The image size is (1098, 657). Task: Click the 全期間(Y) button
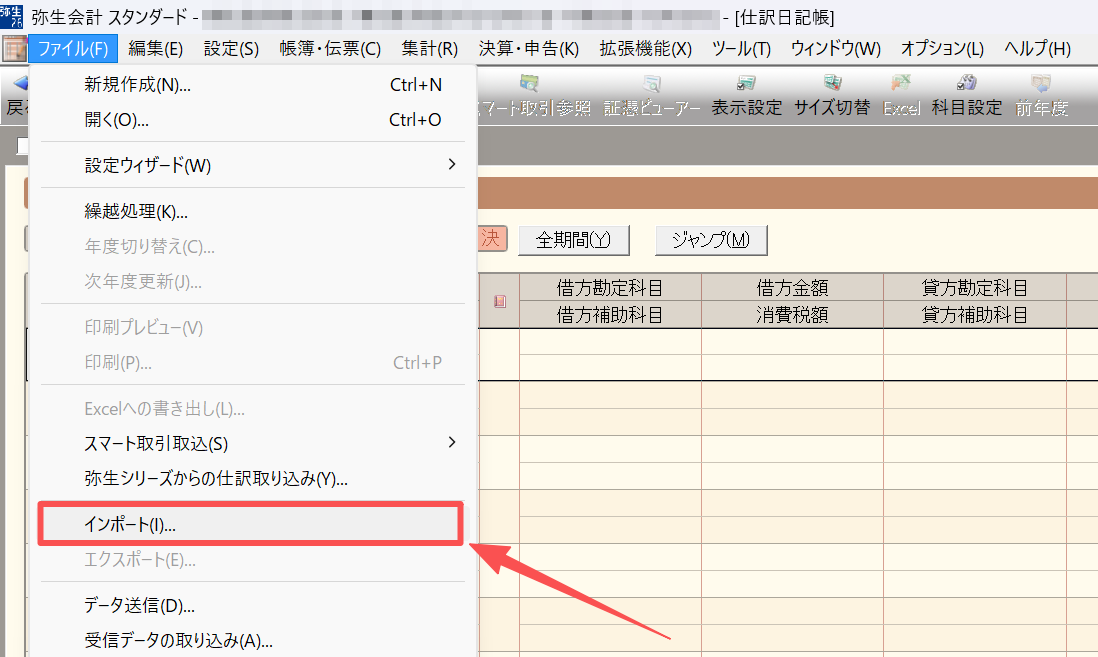pos(574,240)
